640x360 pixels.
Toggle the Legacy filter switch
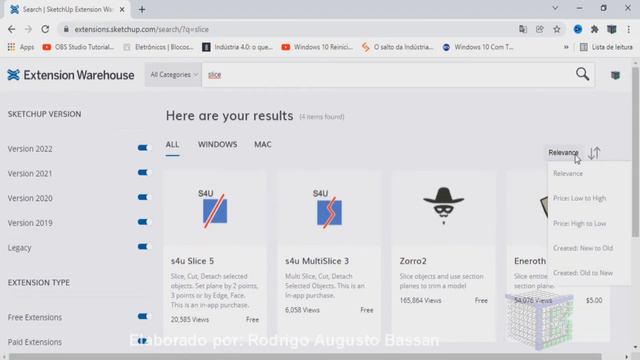point(142,247)
